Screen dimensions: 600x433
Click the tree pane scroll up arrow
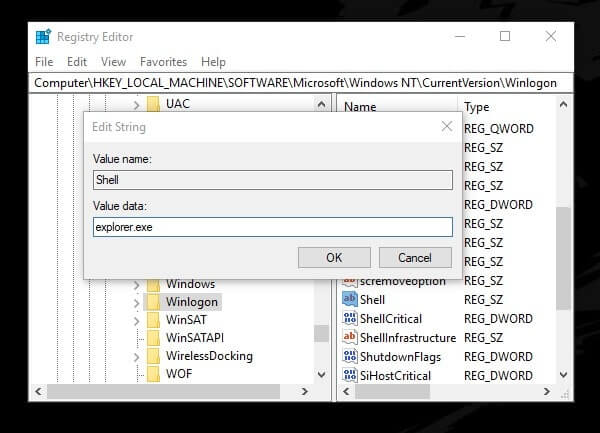click(x=321, y=104)
